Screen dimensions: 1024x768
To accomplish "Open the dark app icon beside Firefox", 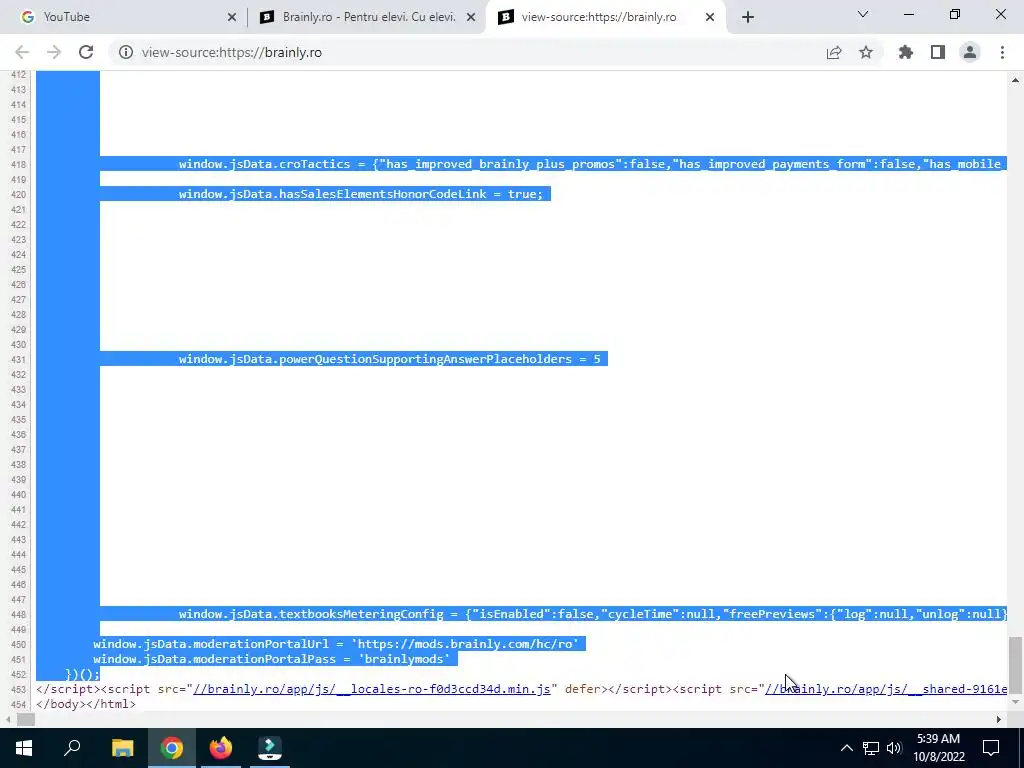I will tap(270, 748).
